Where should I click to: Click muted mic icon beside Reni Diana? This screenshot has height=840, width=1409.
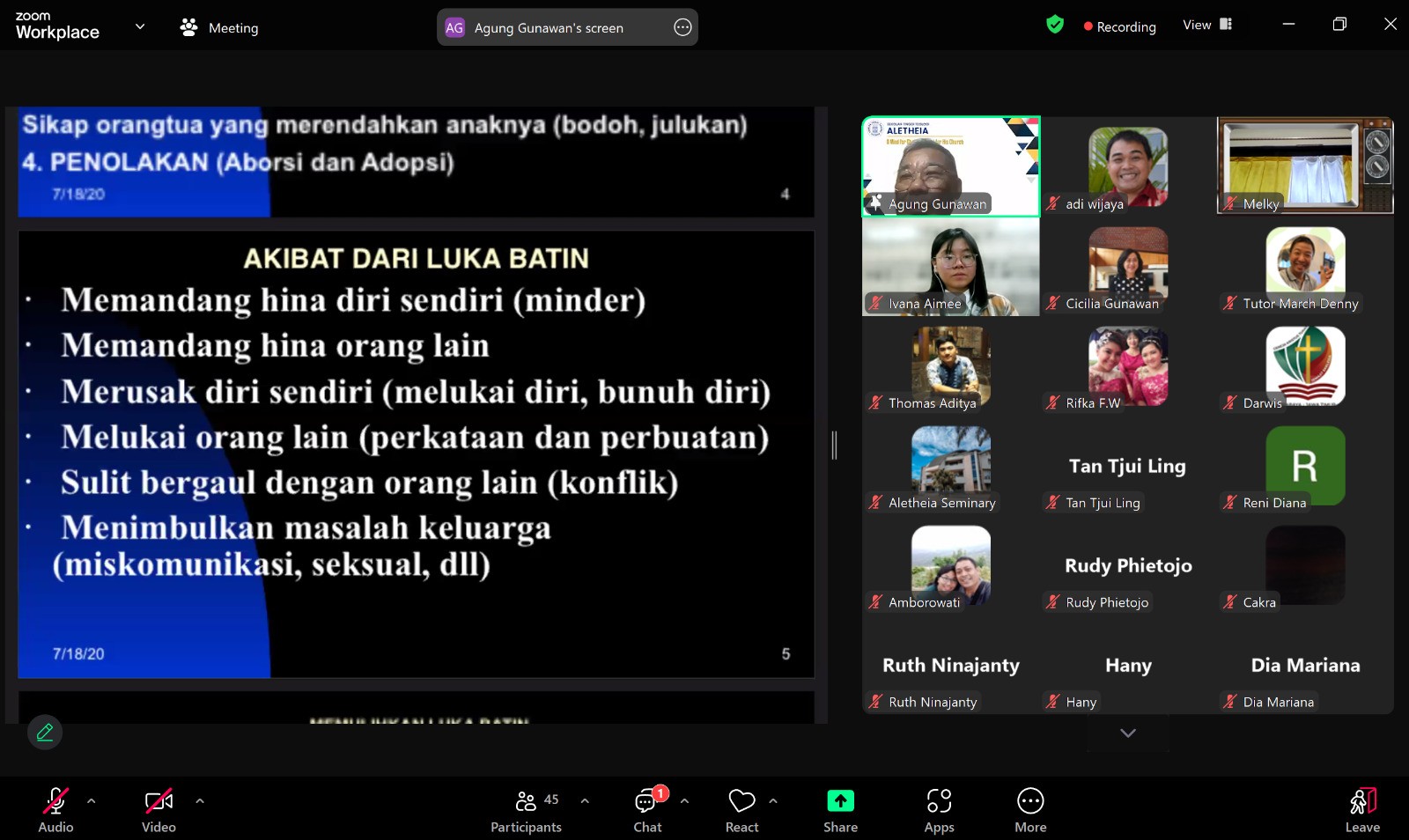[x=1229, y=502]
